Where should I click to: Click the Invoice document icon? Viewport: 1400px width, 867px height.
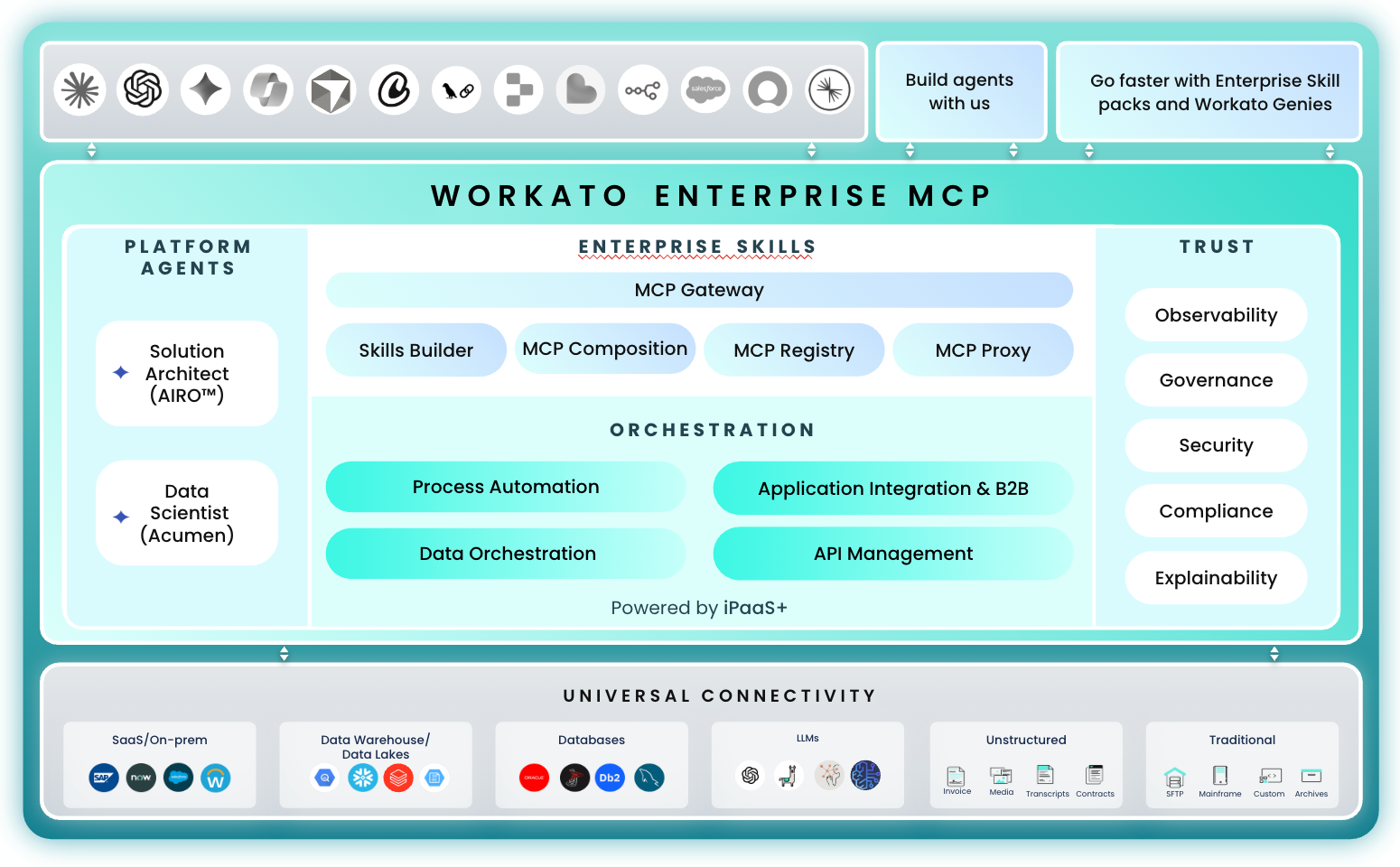pos(956,777)
